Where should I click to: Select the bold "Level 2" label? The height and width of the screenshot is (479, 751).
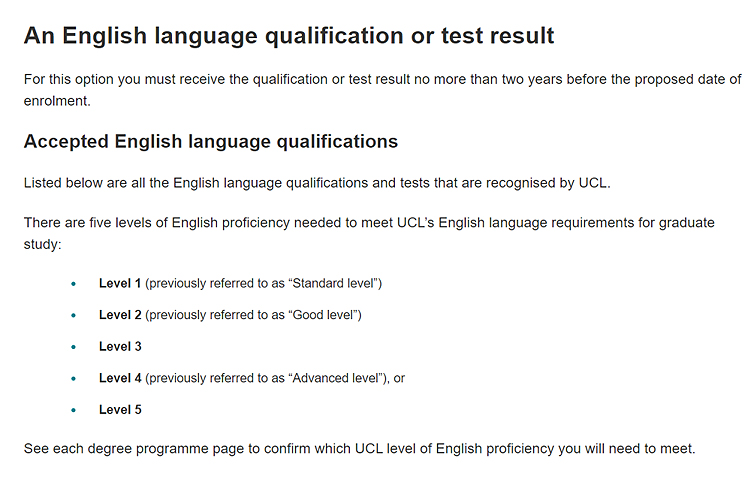point(120,315)
